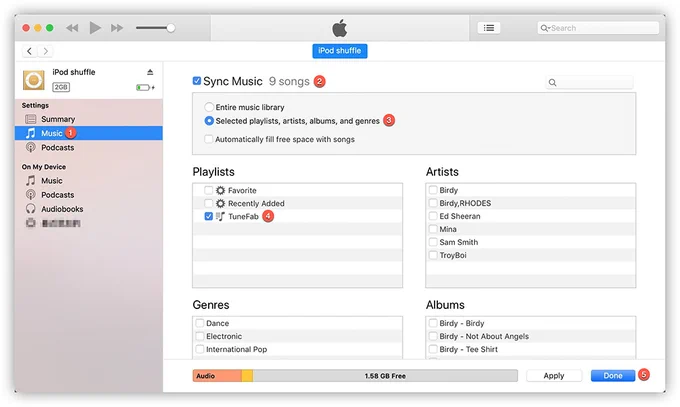Enable Automatically fill free space with songs

209,139
